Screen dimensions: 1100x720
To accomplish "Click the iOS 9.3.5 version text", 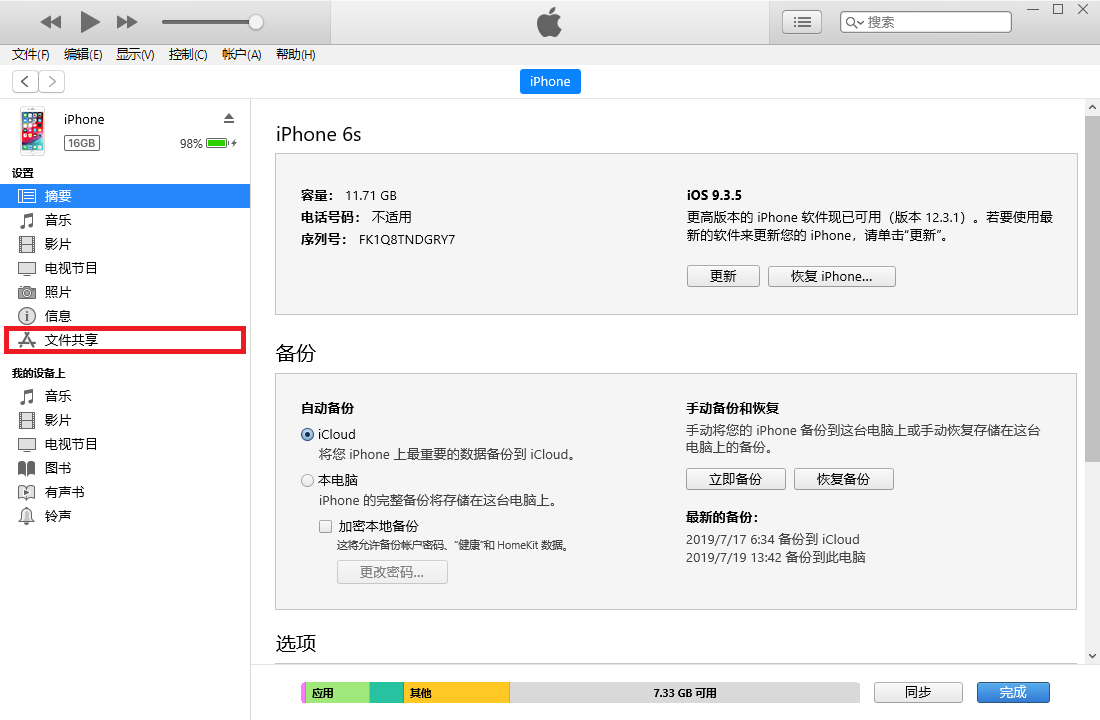I will pos(714,196).
